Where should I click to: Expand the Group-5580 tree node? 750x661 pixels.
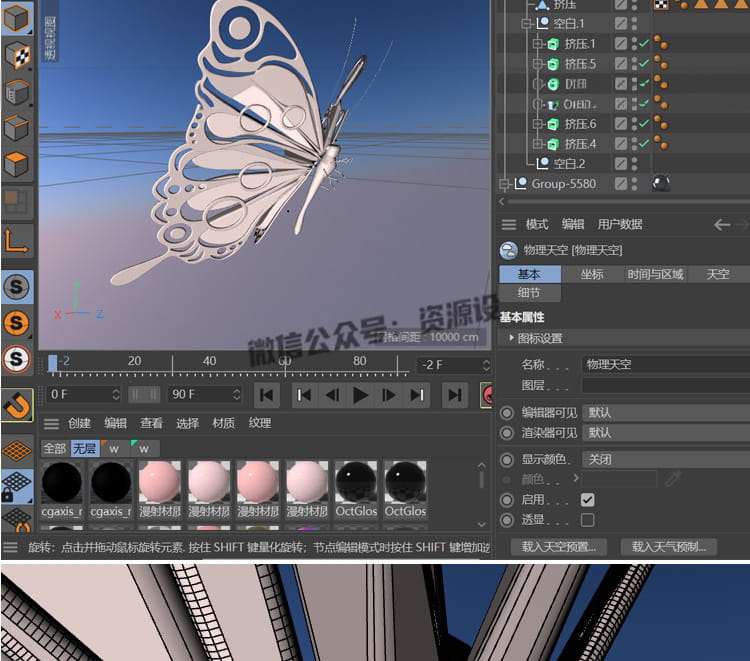tap(506, 184)
